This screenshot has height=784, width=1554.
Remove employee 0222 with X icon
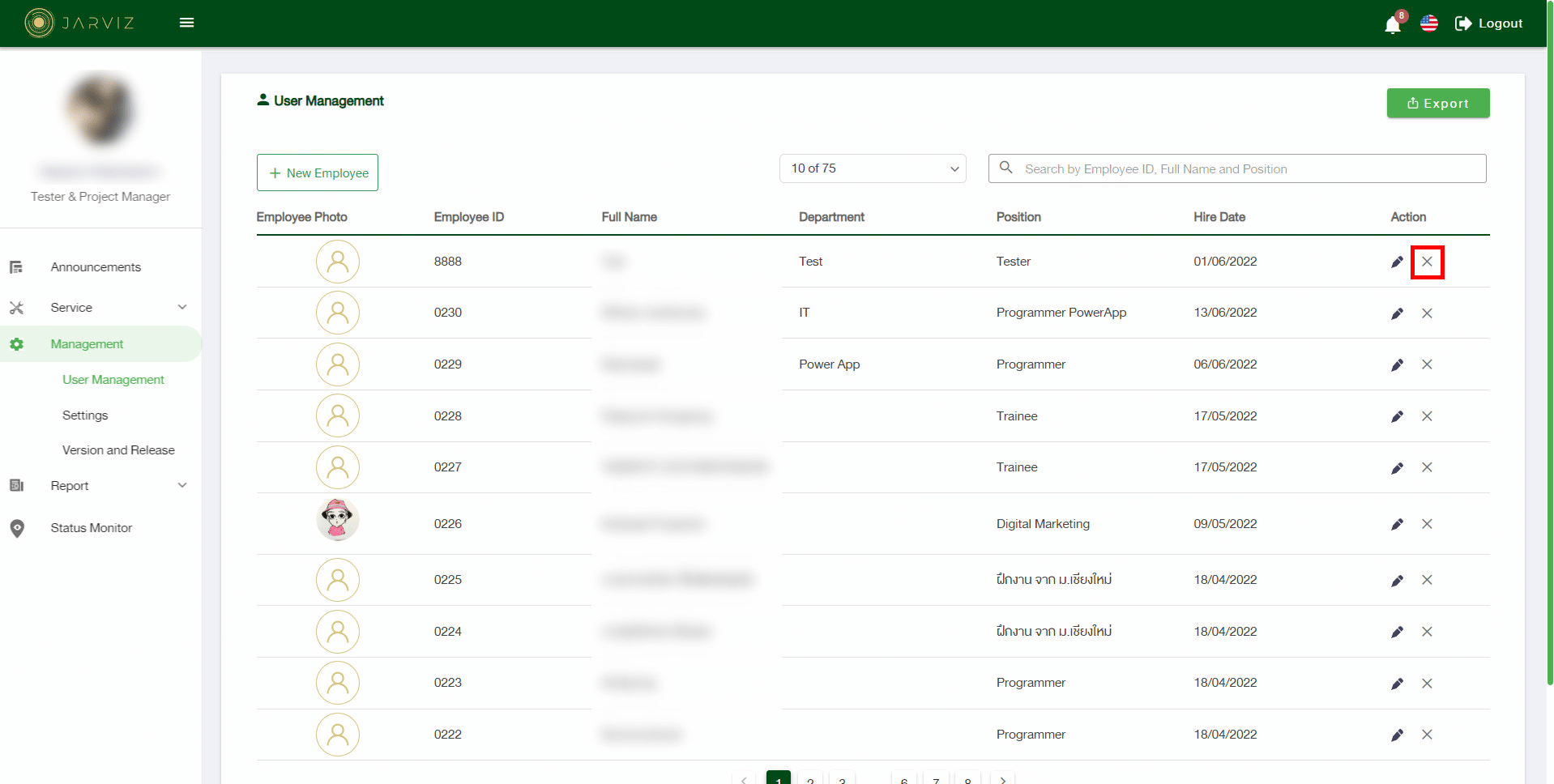point(1427,735)
